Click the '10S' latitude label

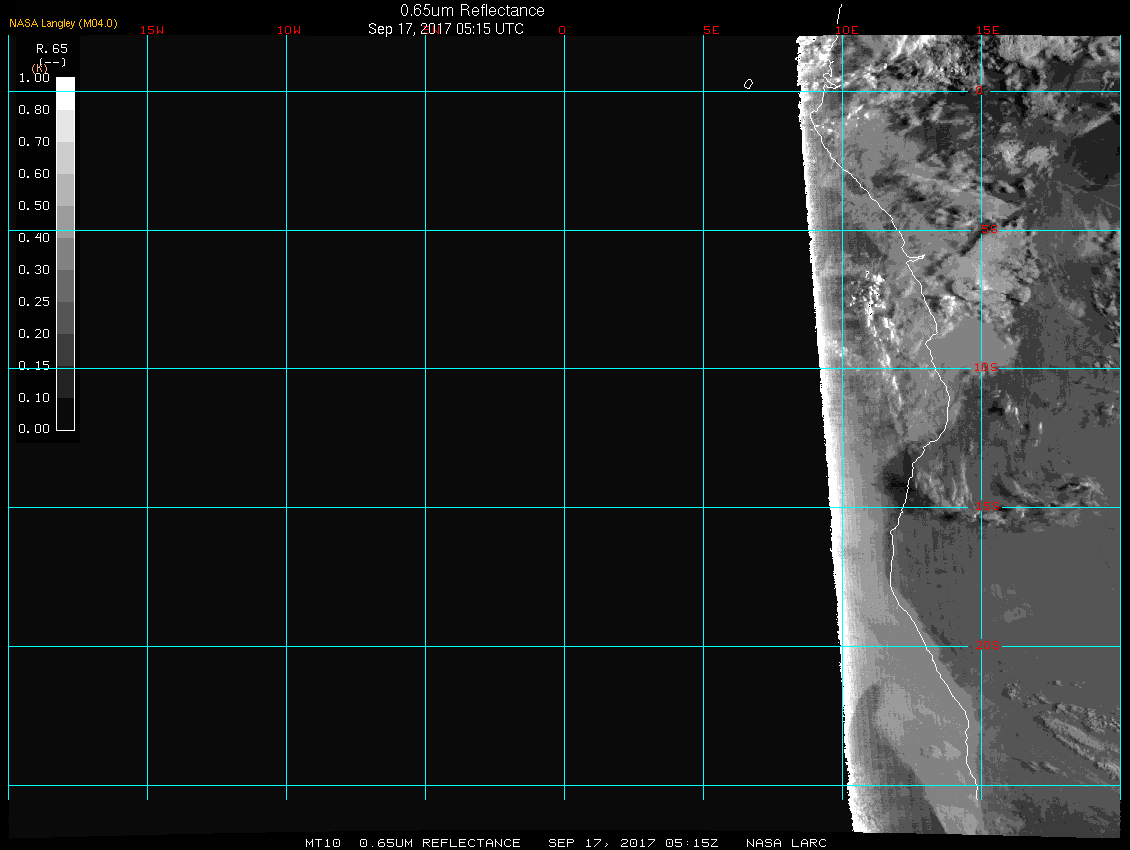coord(986,368)
